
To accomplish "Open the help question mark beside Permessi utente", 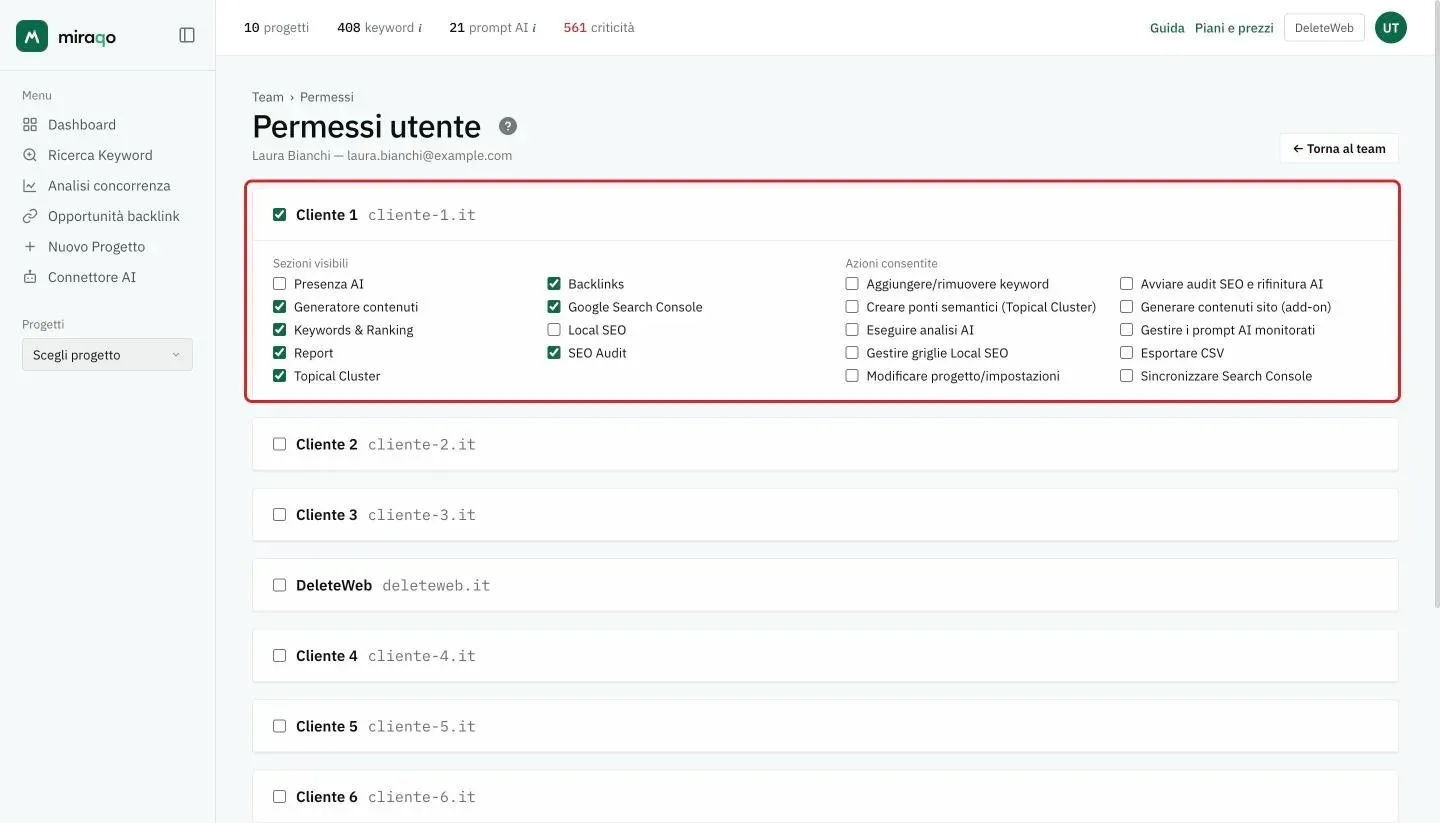I will tap(508, 126).
